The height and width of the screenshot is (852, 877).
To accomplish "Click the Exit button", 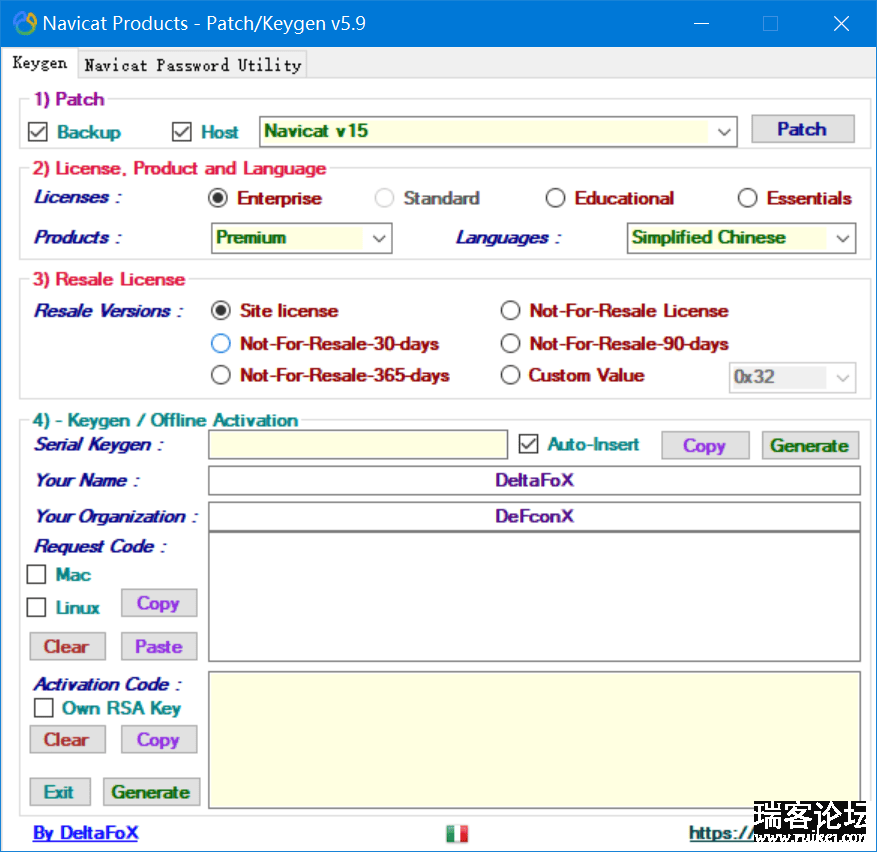I will point(60,792).
